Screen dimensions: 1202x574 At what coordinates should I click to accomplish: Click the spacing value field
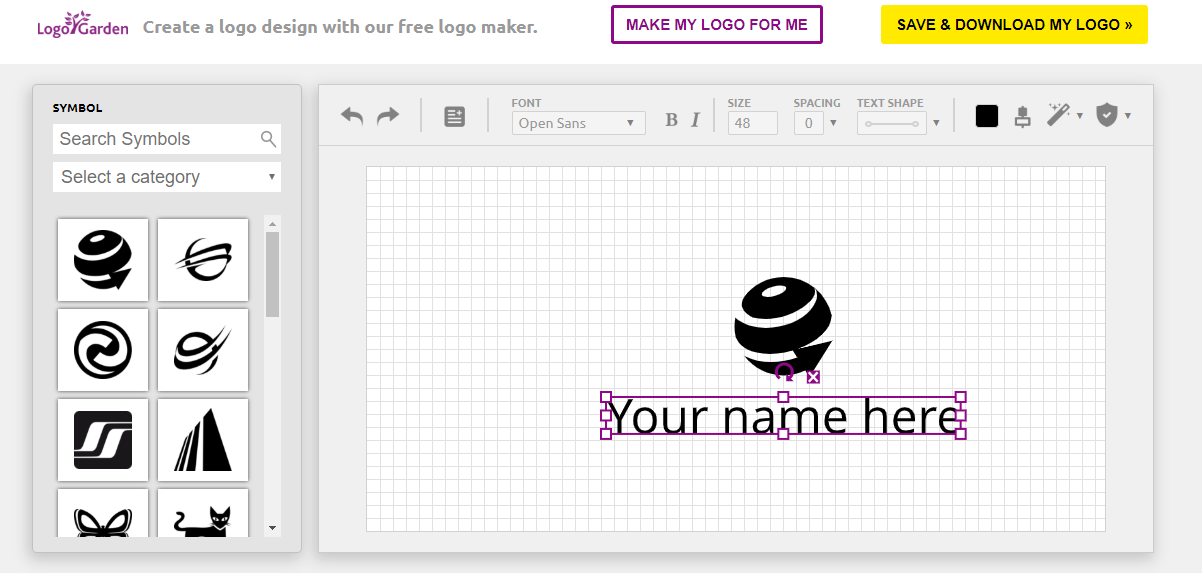(808, 123)
